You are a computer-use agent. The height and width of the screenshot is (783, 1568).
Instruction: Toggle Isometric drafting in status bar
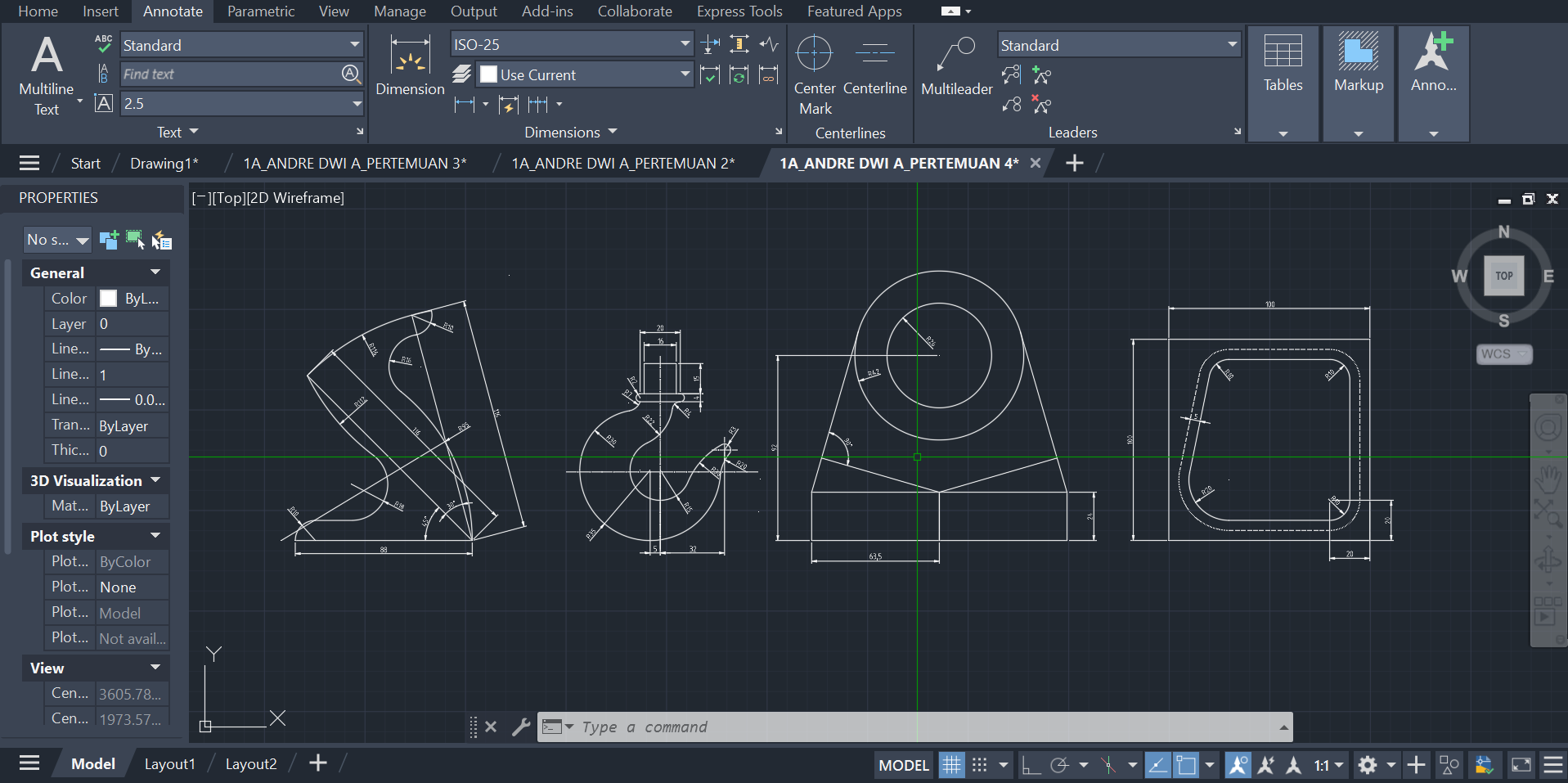tap(1108, 765)
